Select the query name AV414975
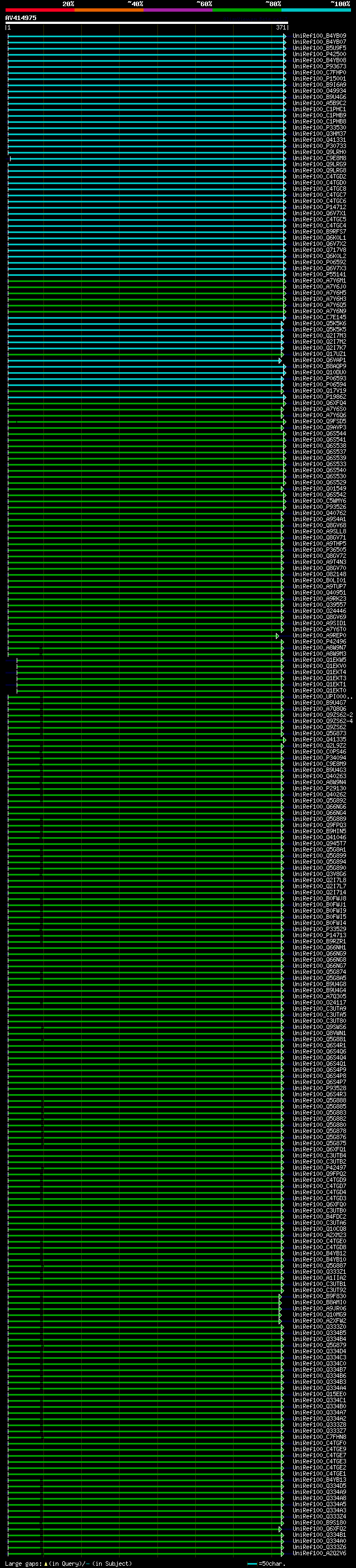Viewport: 356px width, 1568px height. [21, 18]
